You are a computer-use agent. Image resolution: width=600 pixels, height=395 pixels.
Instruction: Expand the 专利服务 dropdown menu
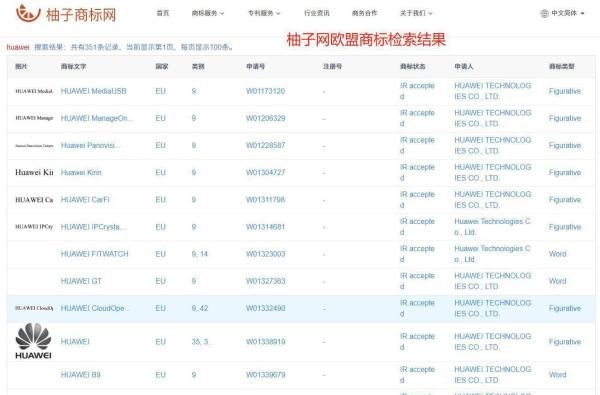264,13
